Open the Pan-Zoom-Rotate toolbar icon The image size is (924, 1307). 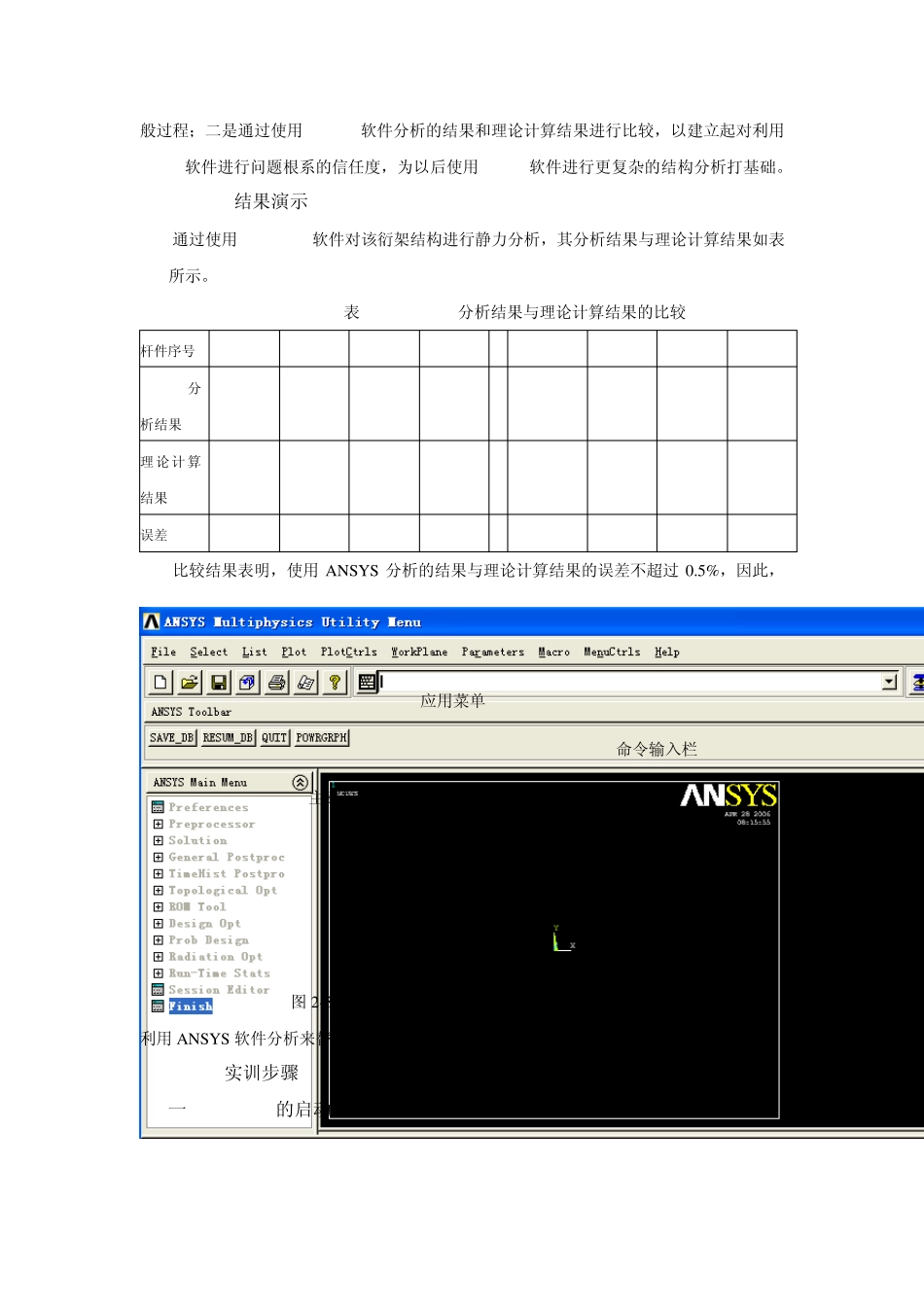click(x=248, y=683)
